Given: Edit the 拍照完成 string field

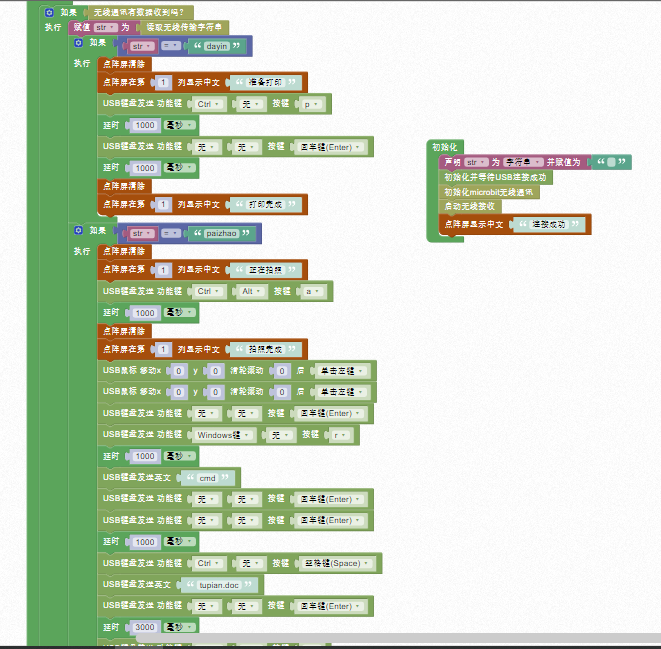Looking at the screenshot, I should tap(266, 349).
